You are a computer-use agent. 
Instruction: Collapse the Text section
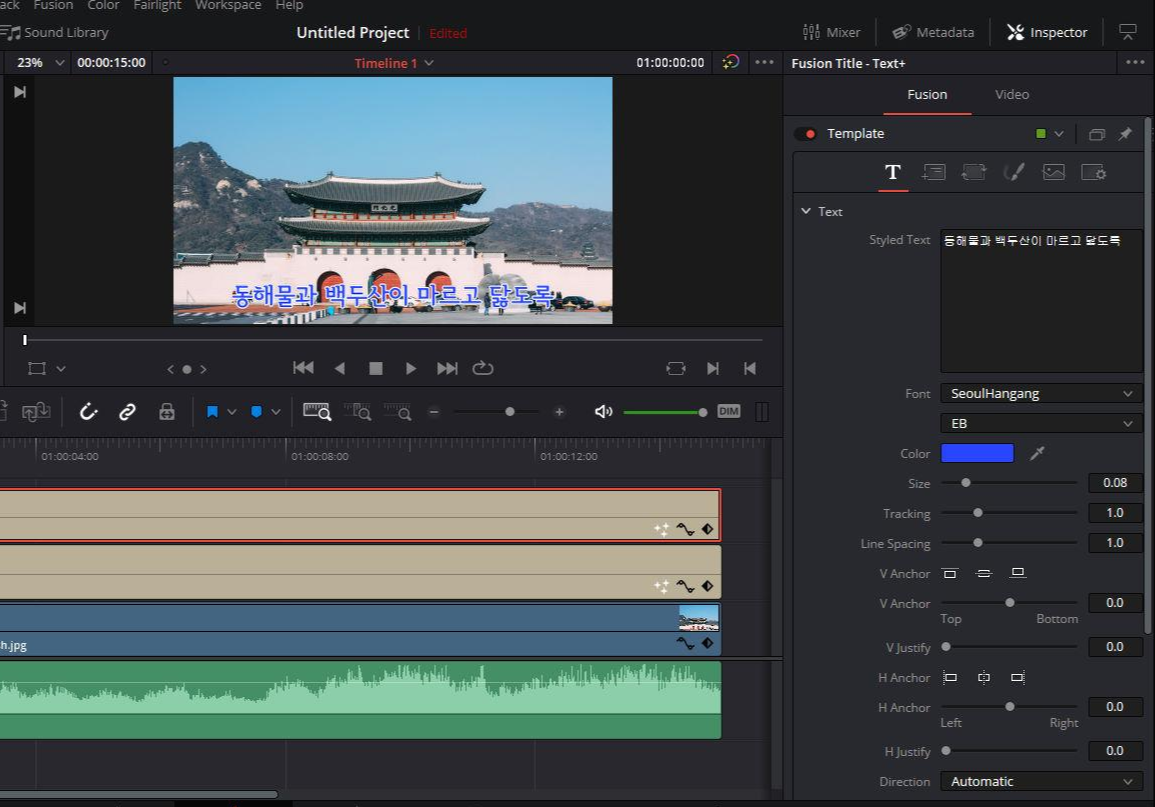[x=806, y=211]
